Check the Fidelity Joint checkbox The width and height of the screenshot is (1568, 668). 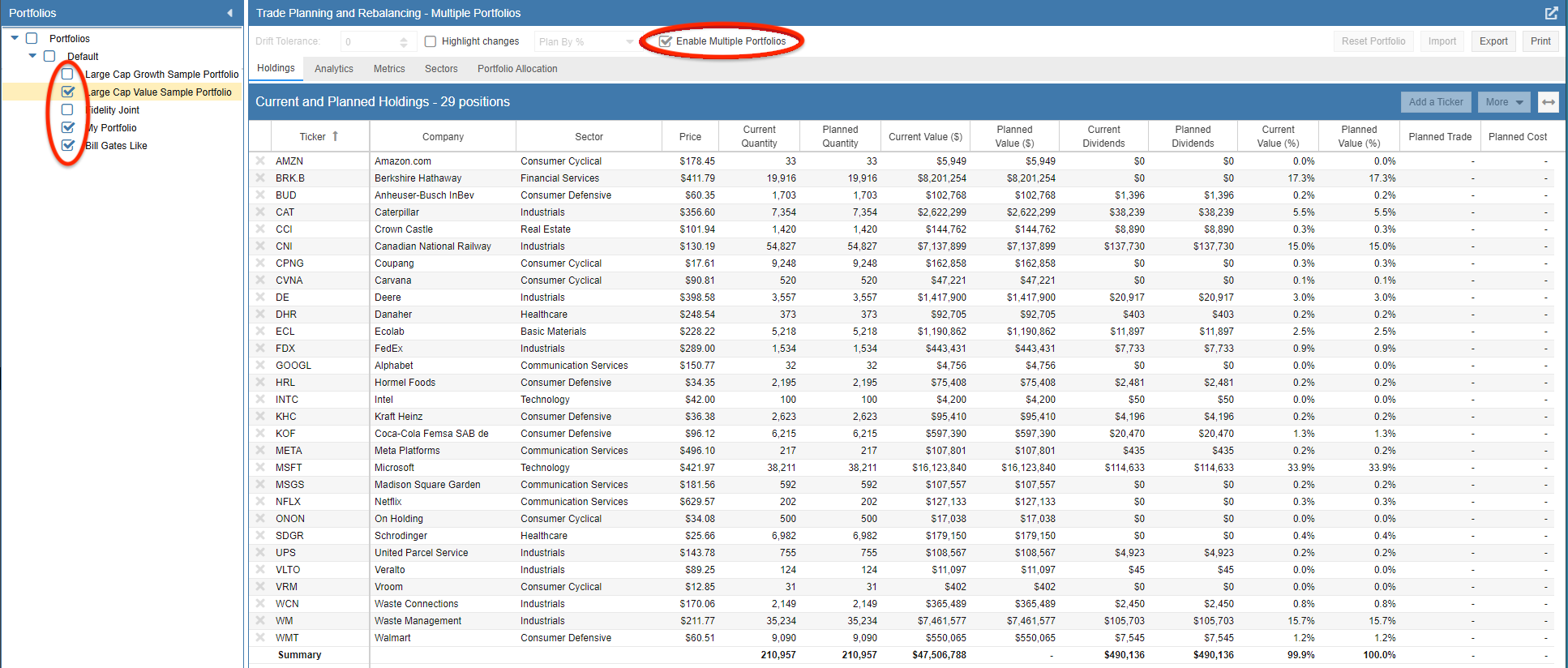[x=67, y=109]
